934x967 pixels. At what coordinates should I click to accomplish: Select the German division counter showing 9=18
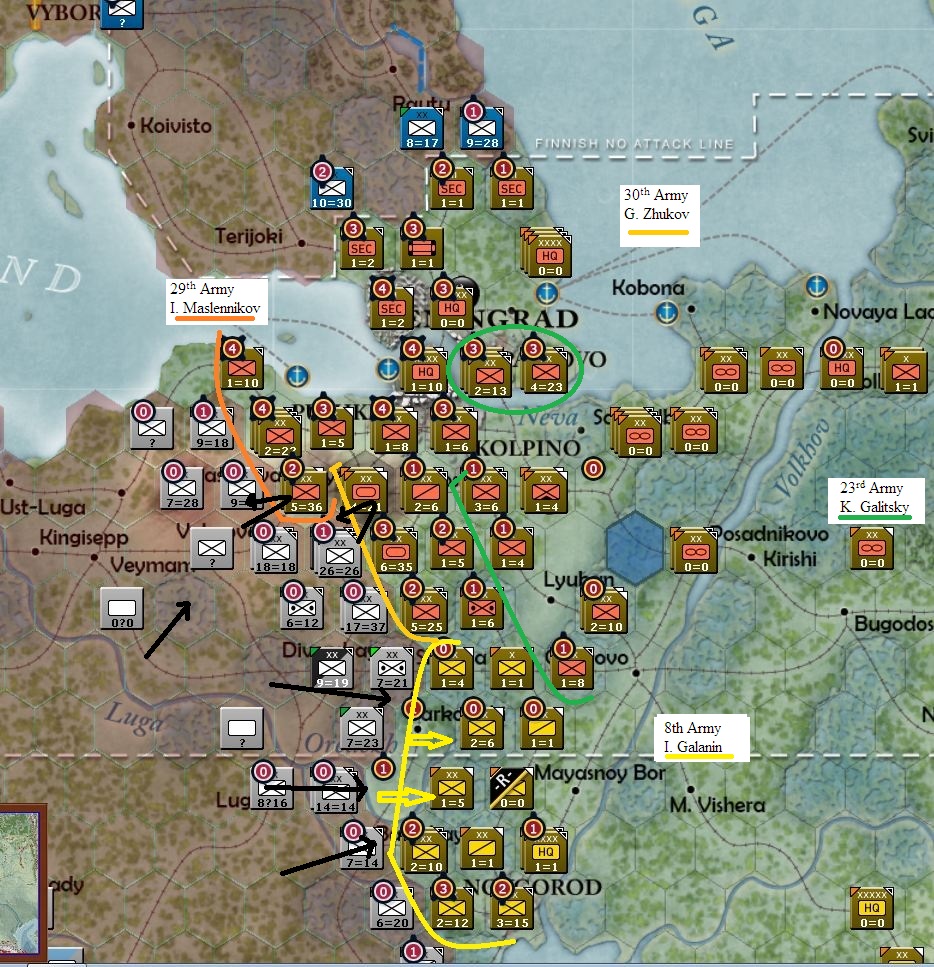point(212,428)
